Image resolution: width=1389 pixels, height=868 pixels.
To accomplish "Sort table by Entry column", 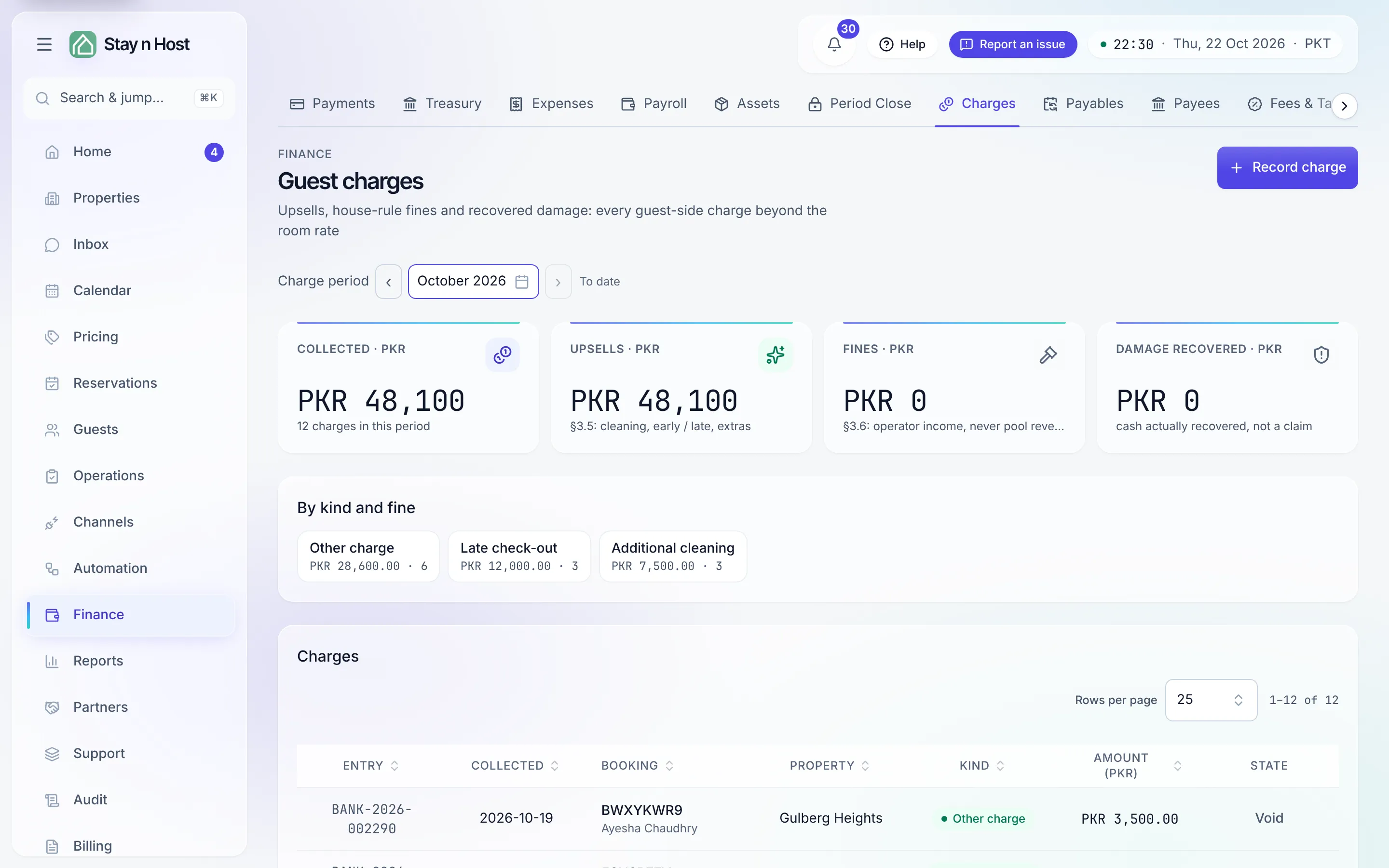I will [370, 766].
